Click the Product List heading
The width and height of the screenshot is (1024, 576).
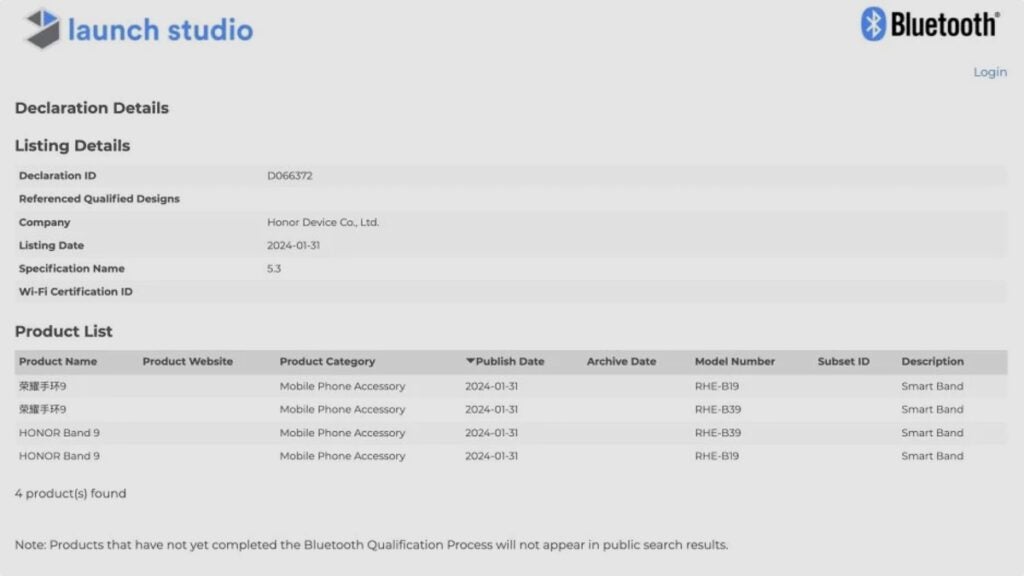click(x=63, y=331)
